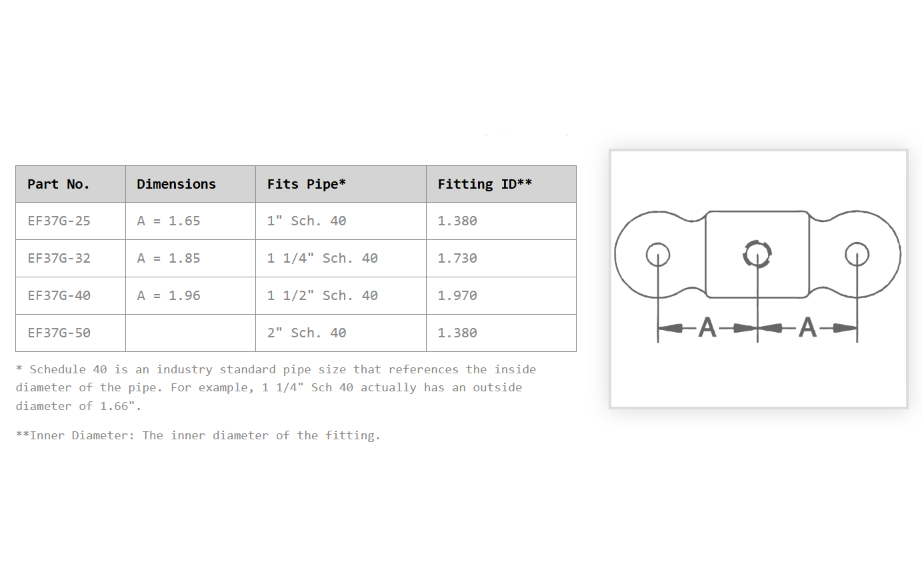Click the Inner Diameter footnote text

[x=198, y=435]
